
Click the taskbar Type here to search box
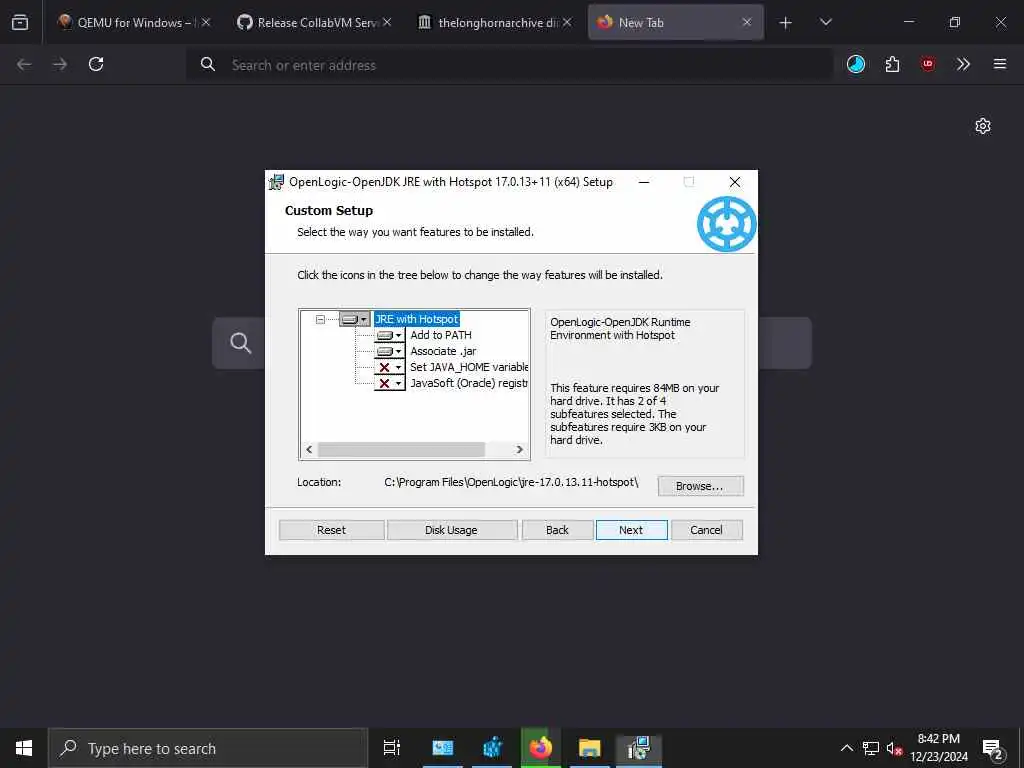(x=208, y=748)
